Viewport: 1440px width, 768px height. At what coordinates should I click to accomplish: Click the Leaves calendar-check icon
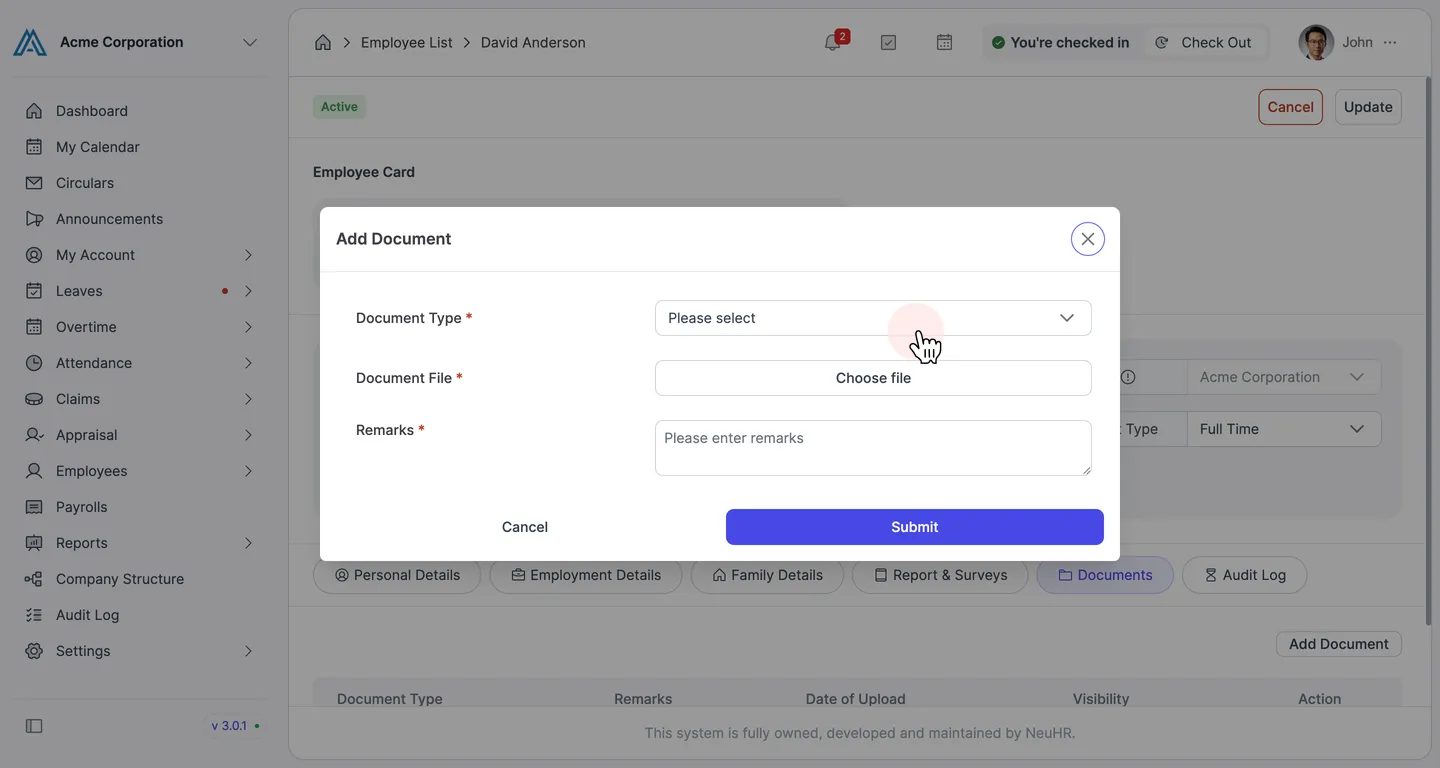(34, 291)
